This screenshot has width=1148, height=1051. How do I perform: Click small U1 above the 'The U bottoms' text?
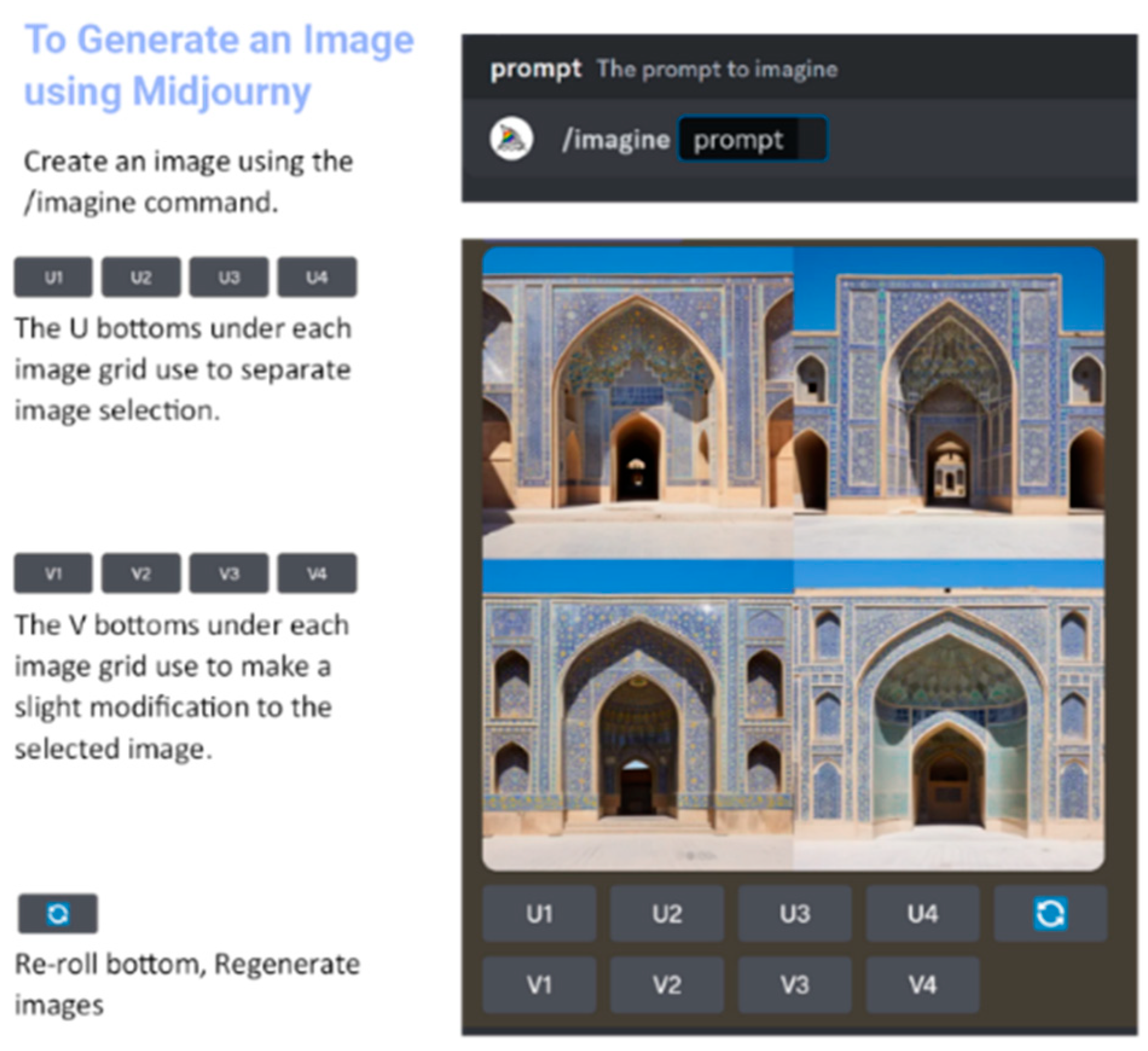pyautogui.click(x=53, y=277)
